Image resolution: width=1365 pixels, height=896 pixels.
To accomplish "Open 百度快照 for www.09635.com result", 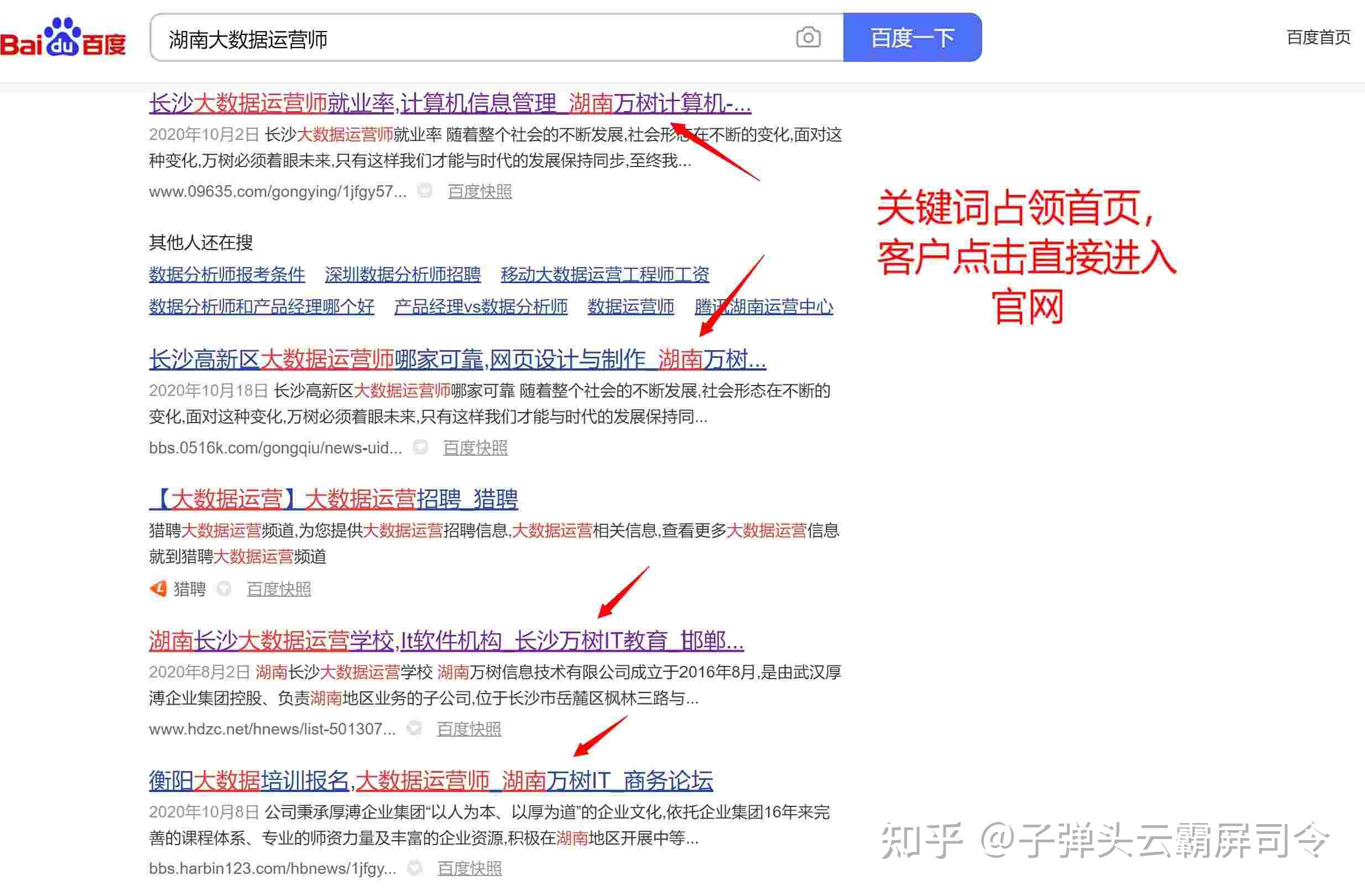I will (480, 191).
